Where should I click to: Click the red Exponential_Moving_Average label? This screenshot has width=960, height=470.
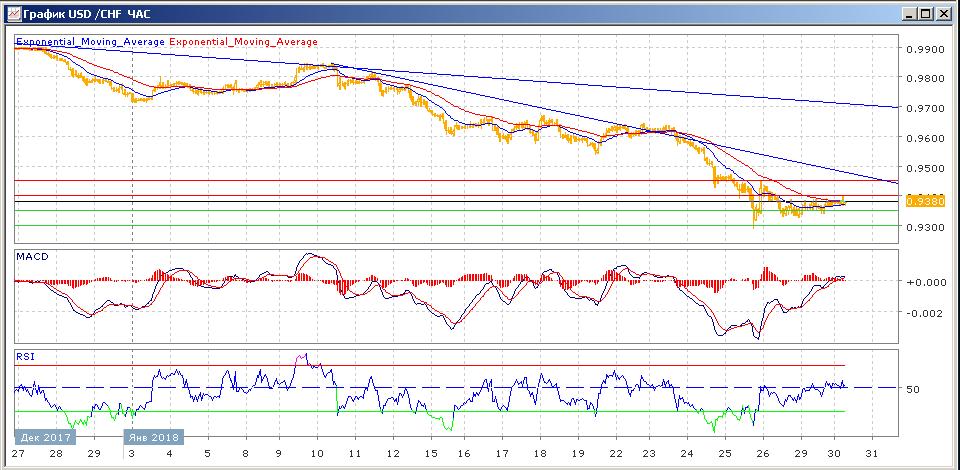pyautogui.click(x=244, y=42)
